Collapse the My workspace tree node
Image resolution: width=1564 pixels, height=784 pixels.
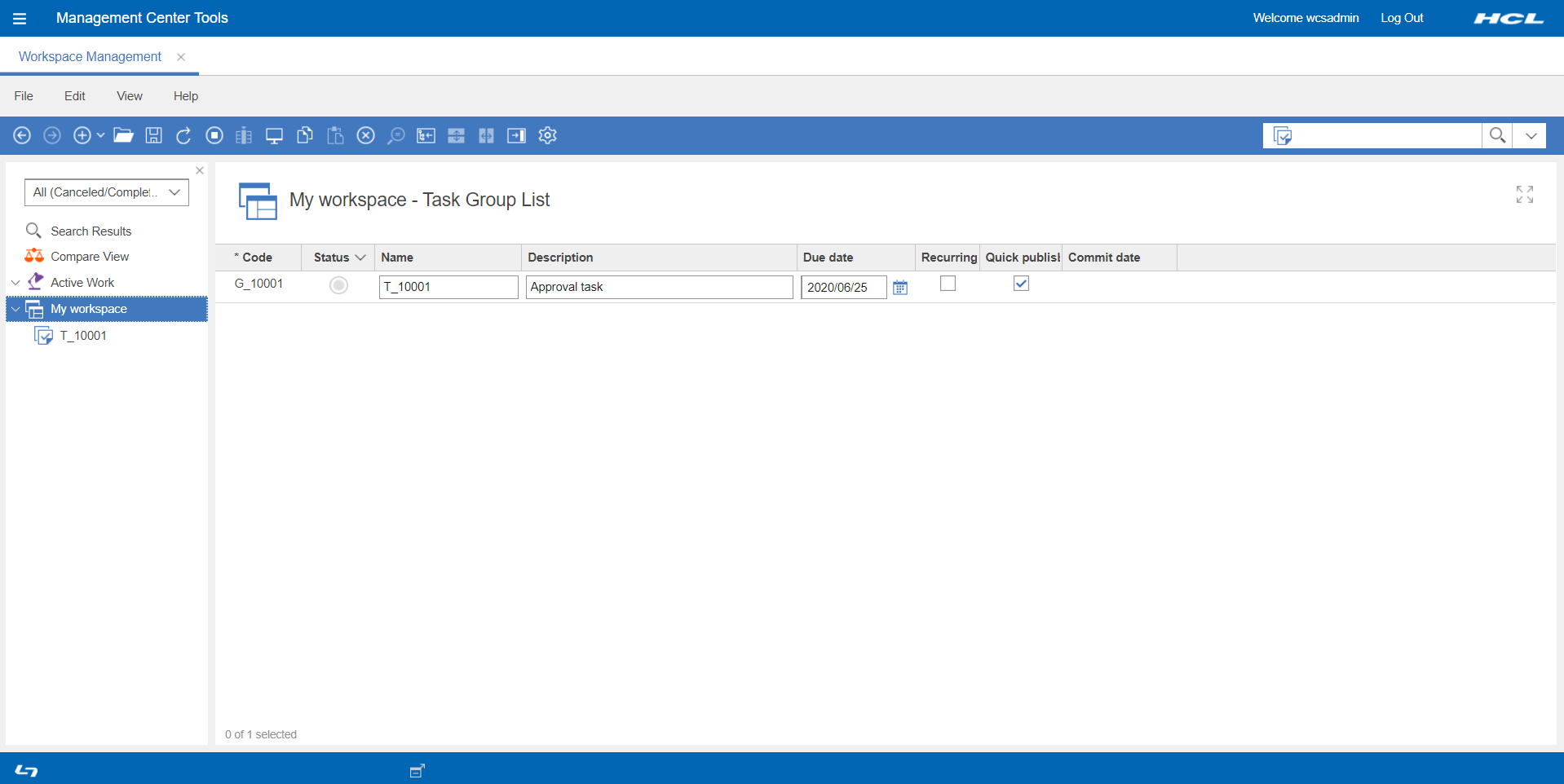15,309
